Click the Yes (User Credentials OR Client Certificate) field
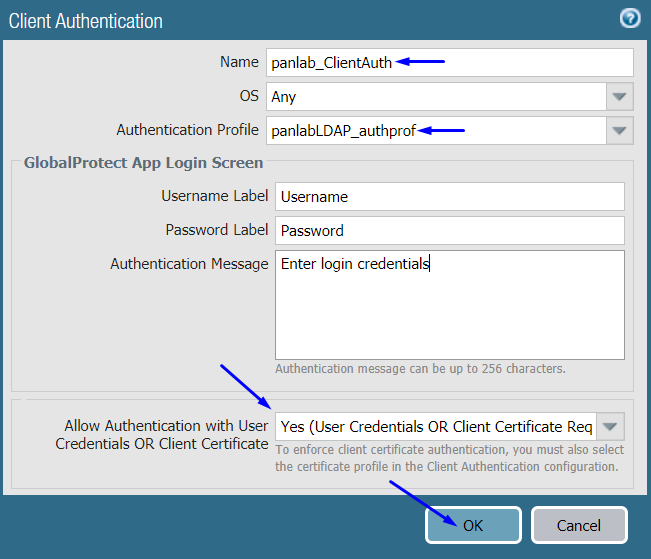This screenshot has width=651, height=559. pyautogui.click(x=436, y=427)
